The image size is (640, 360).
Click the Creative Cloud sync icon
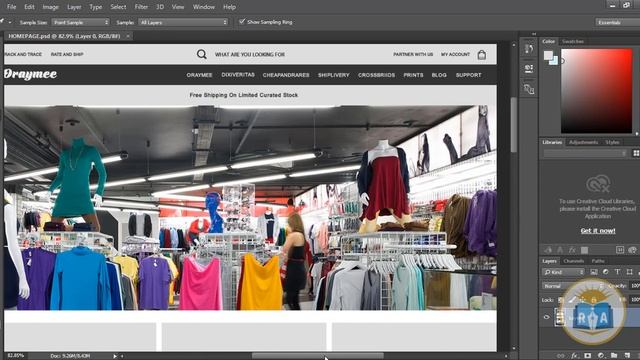(633, 250)
